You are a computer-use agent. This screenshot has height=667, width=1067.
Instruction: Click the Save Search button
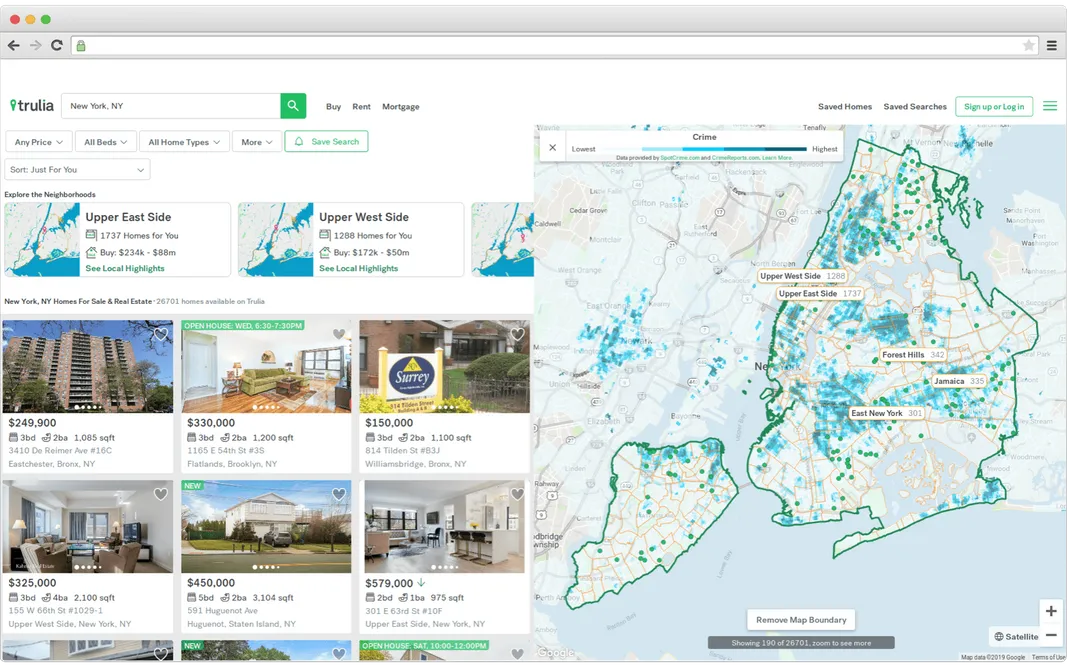[326, 141]
